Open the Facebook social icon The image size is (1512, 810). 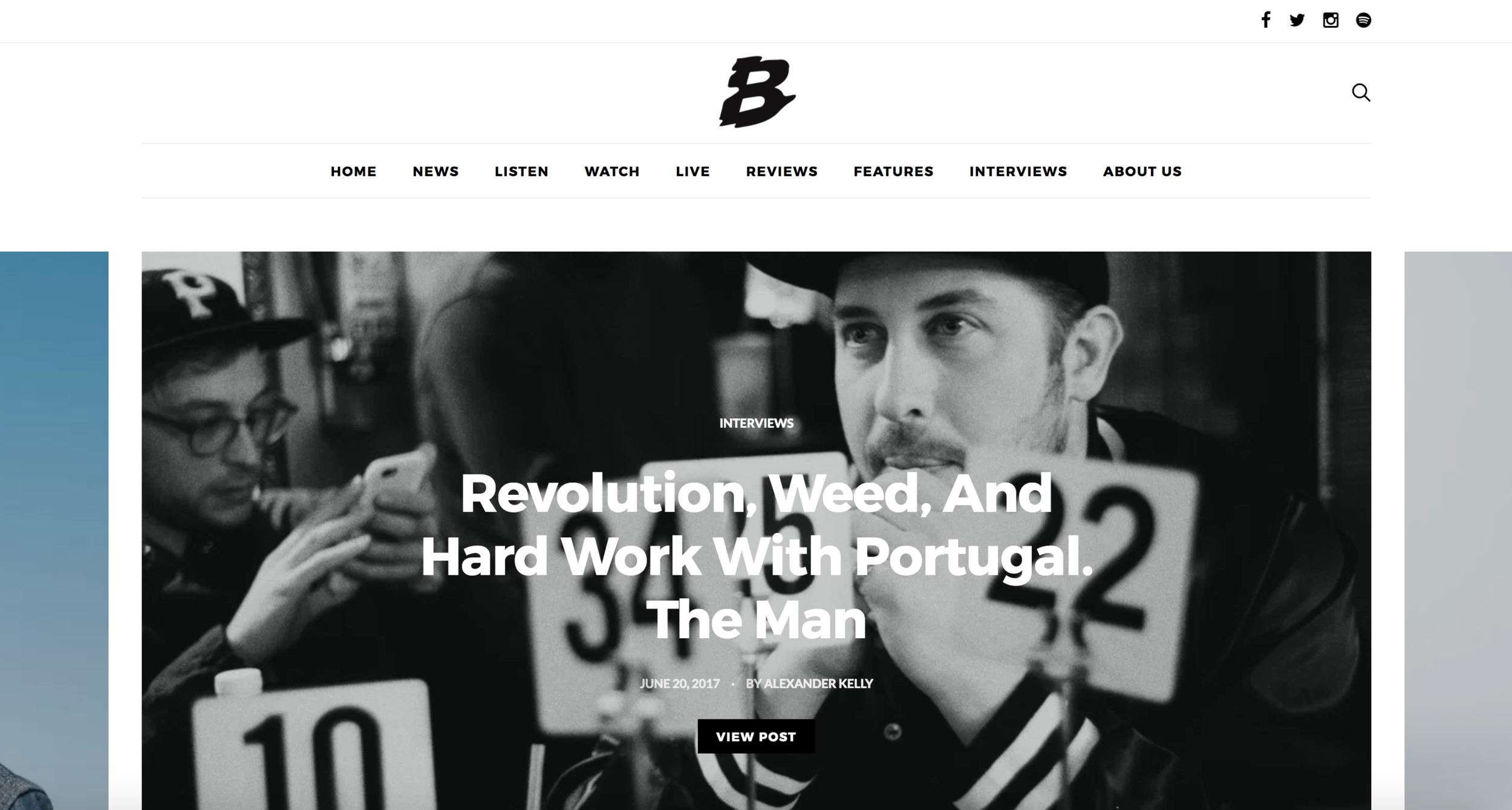pyautogui.click(x=1265, y=20)
